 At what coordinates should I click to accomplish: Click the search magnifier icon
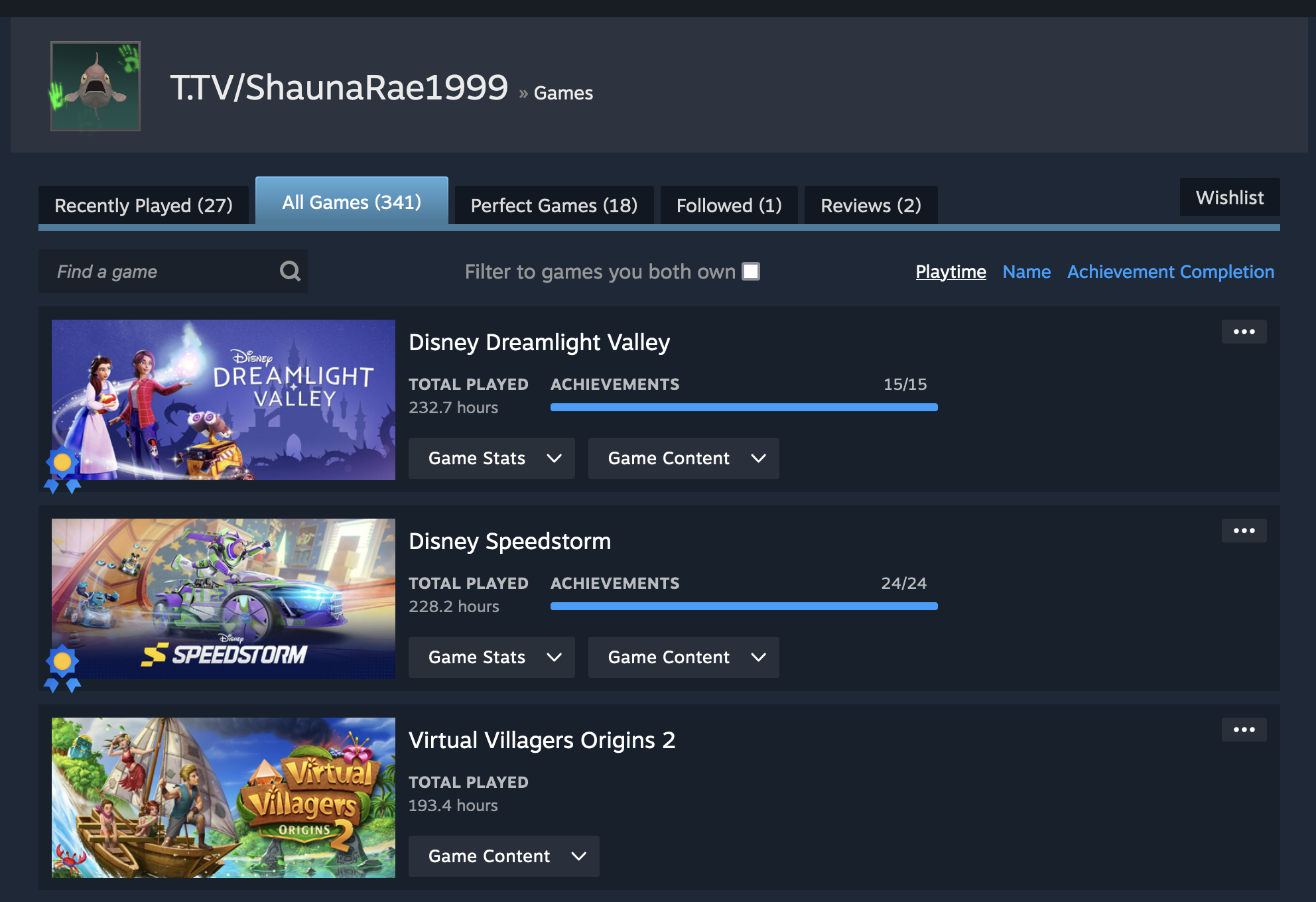tap(290, 271)
